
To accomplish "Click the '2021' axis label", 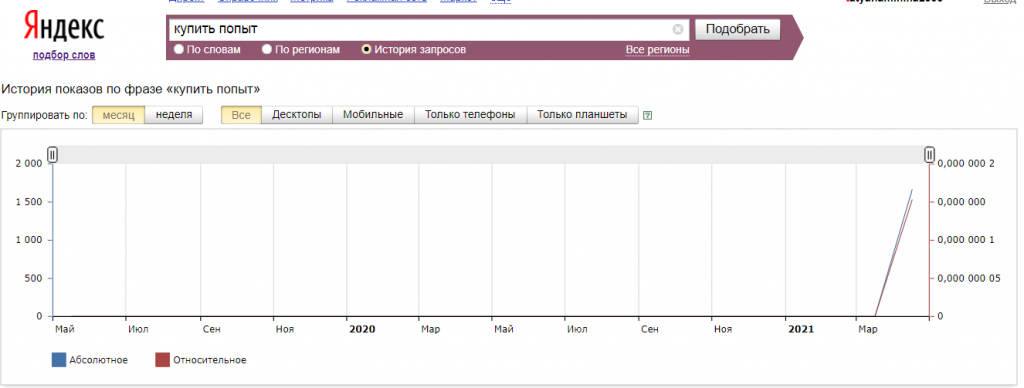I will (801, 329).
